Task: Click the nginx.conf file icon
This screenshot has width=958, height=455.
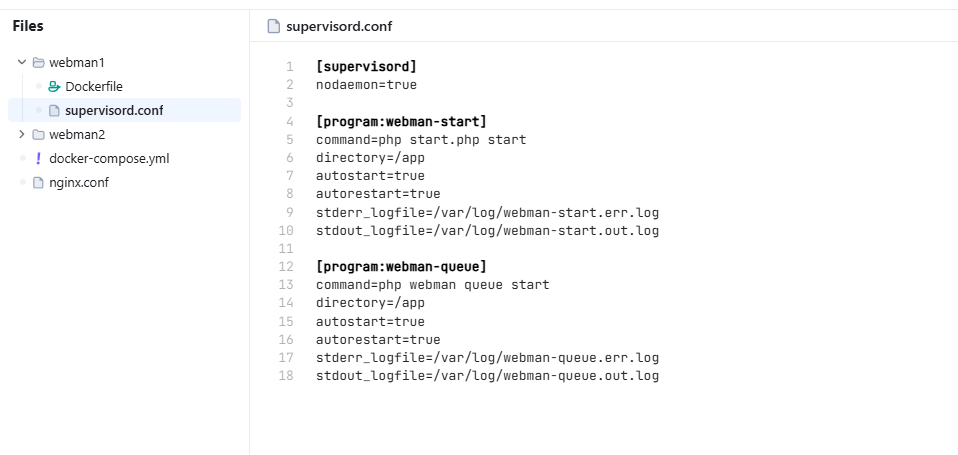Action: [x=38, y=183]
